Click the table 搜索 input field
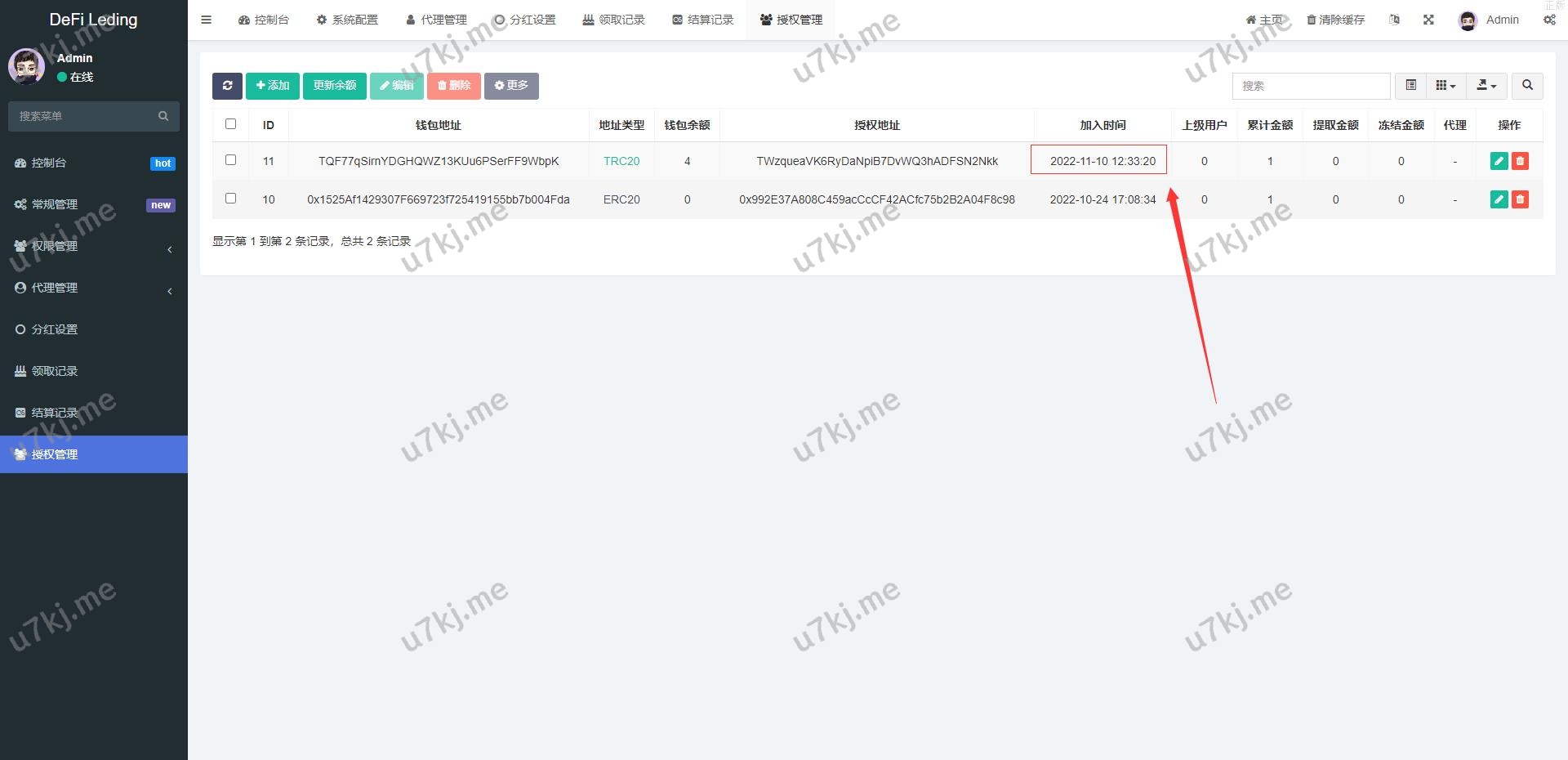Viewport: 1568px width, 760px height. coord(1311,86)
